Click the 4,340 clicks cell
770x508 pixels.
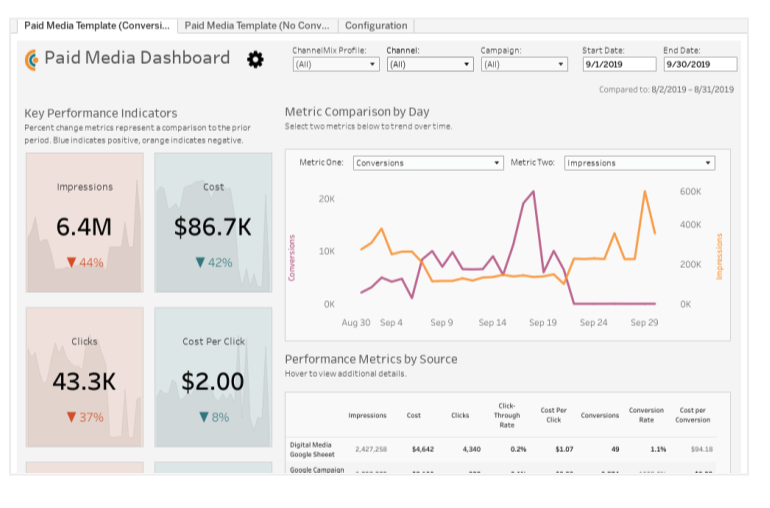[471, 450]
